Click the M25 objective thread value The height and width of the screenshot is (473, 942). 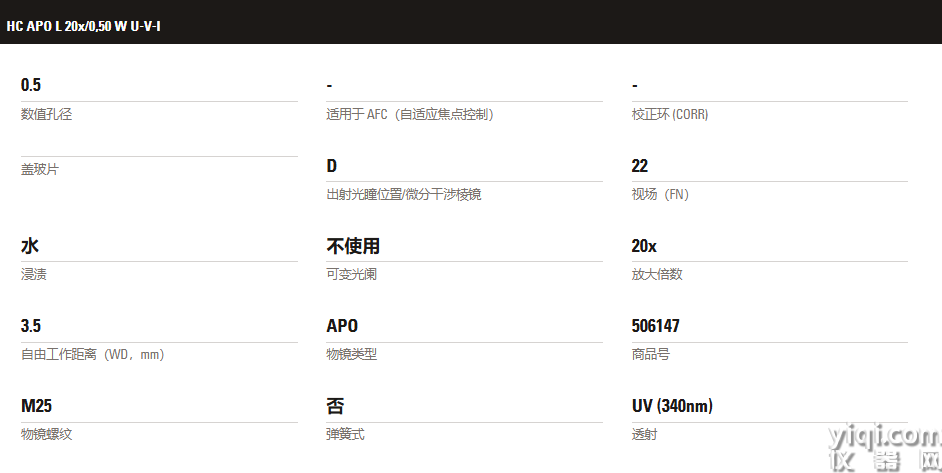(x=36, y=406)
